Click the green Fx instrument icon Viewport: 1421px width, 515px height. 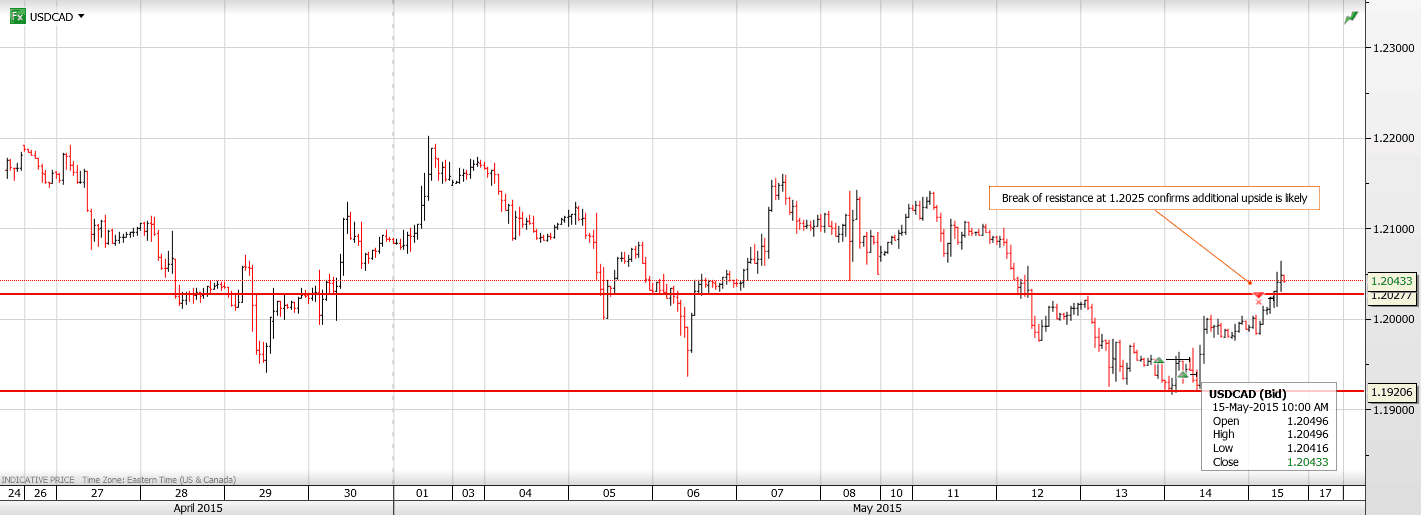pos(18,17)
